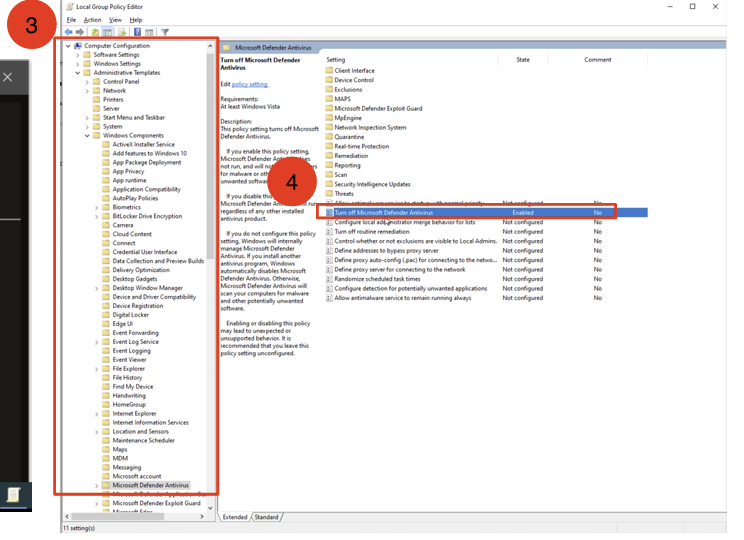Click the Filter funnel toolbar icon
The width and height of the screenshot is (744, 540).
click(165, 32)
